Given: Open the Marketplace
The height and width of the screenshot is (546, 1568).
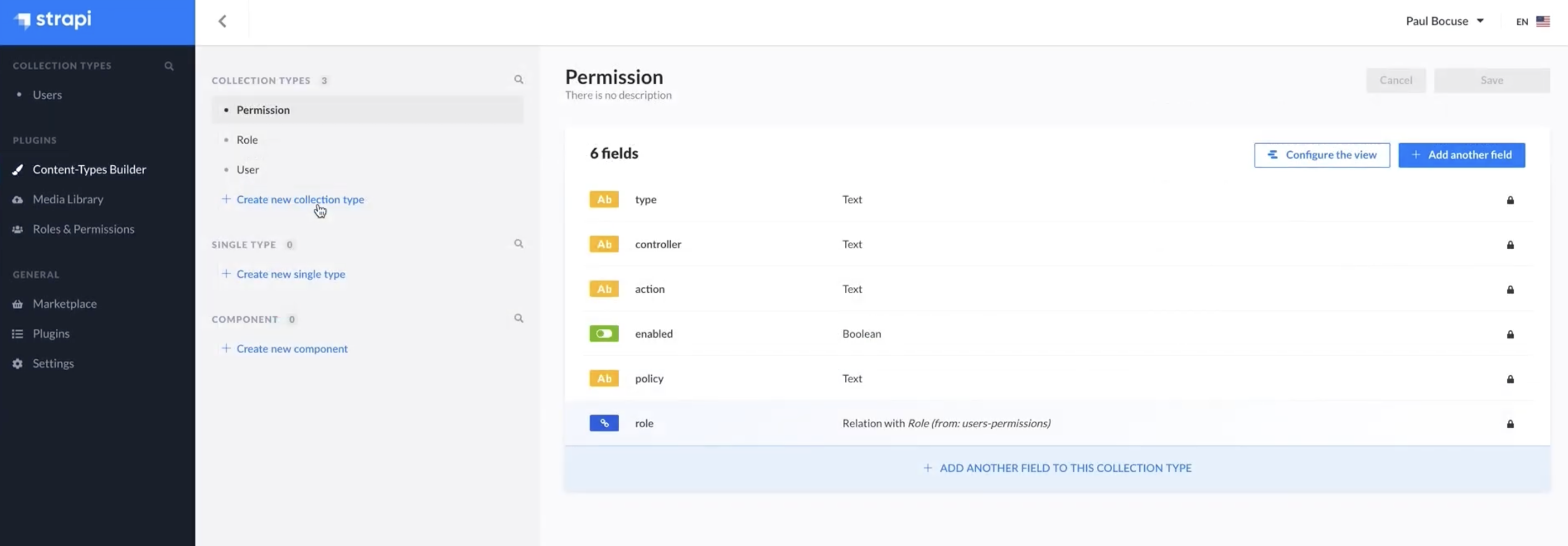Looking at the screenshot, I should tap(65, 303).
